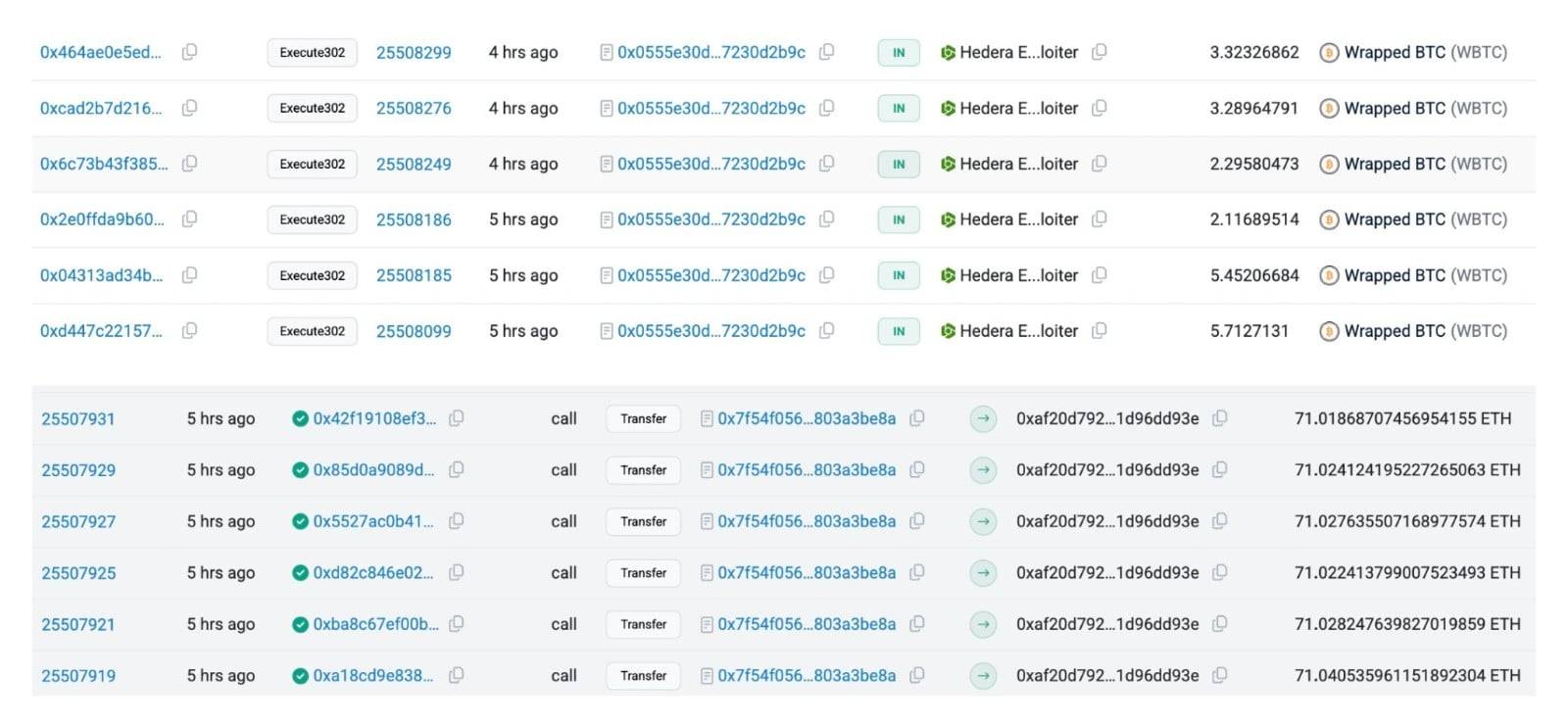Open transaction 0x85d0a9089d

(373, 470)
